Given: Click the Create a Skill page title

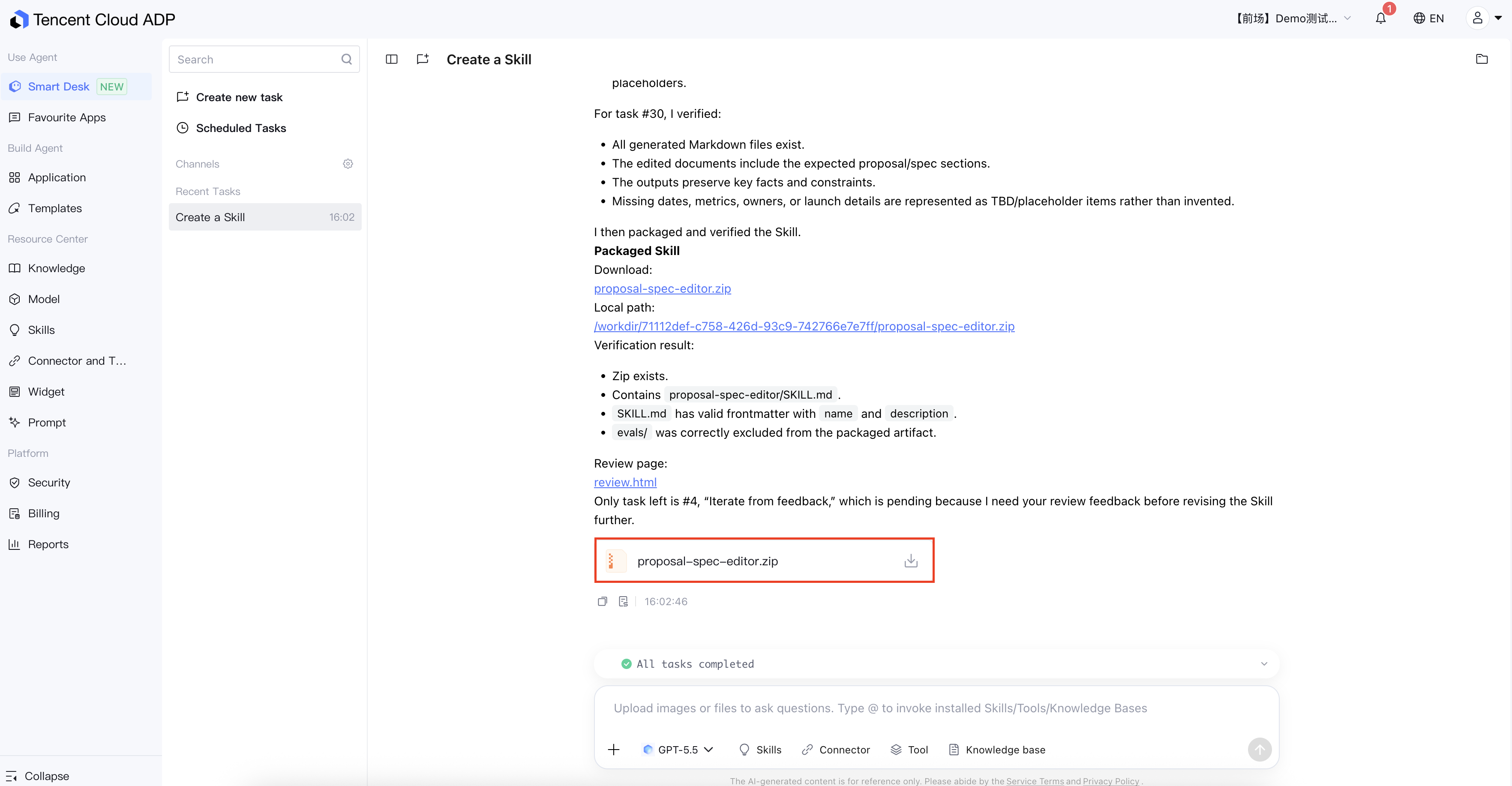Looking at the screenshot, I should tap(489, 59).
